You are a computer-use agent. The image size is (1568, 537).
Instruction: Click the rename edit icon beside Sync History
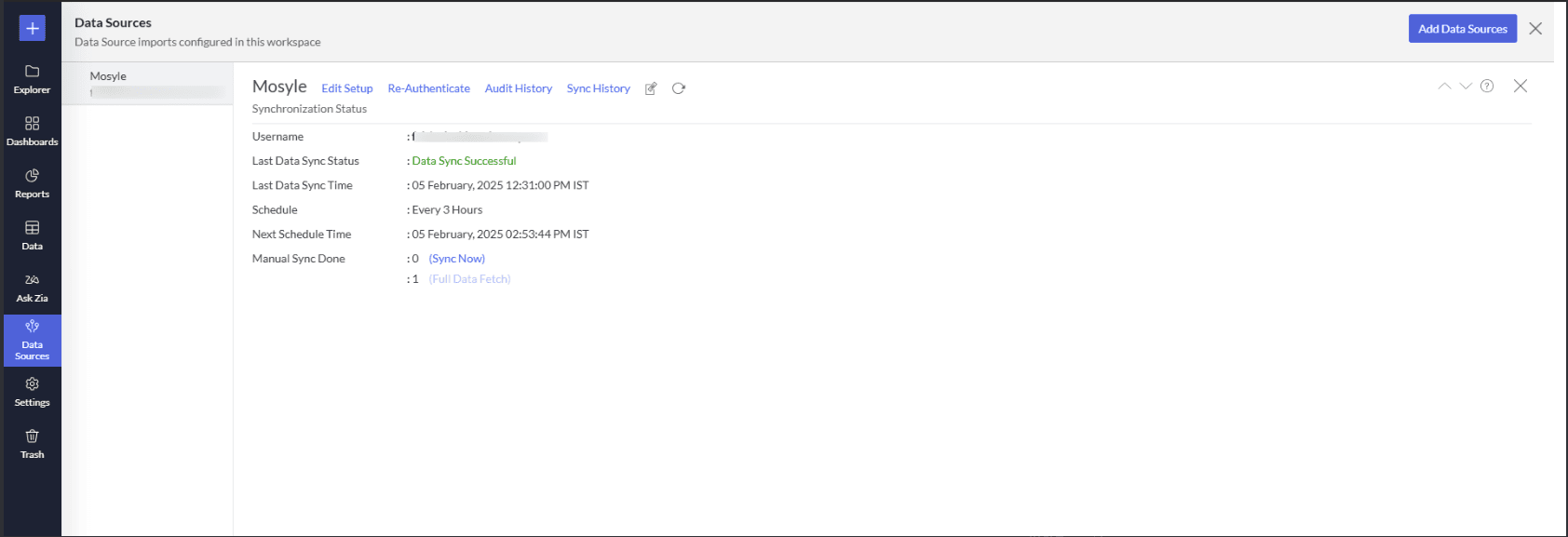(x=651, y=88)
